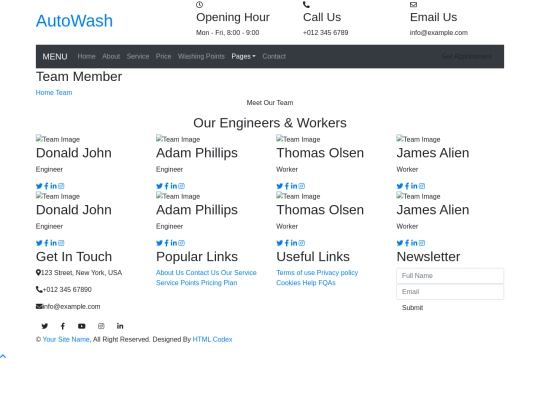Select Service in navigation bar

point(138,56)
